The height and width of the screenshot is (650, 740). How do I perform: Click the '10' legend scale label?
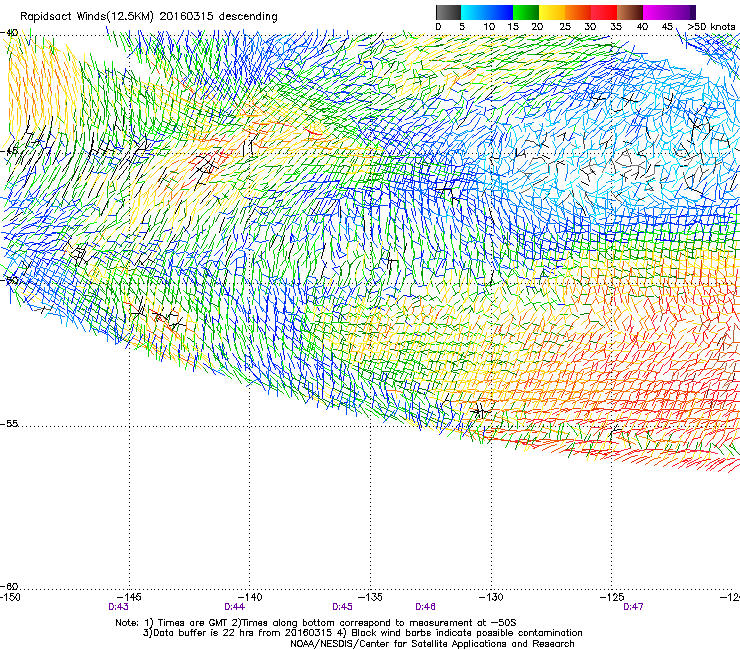(489, 27)
